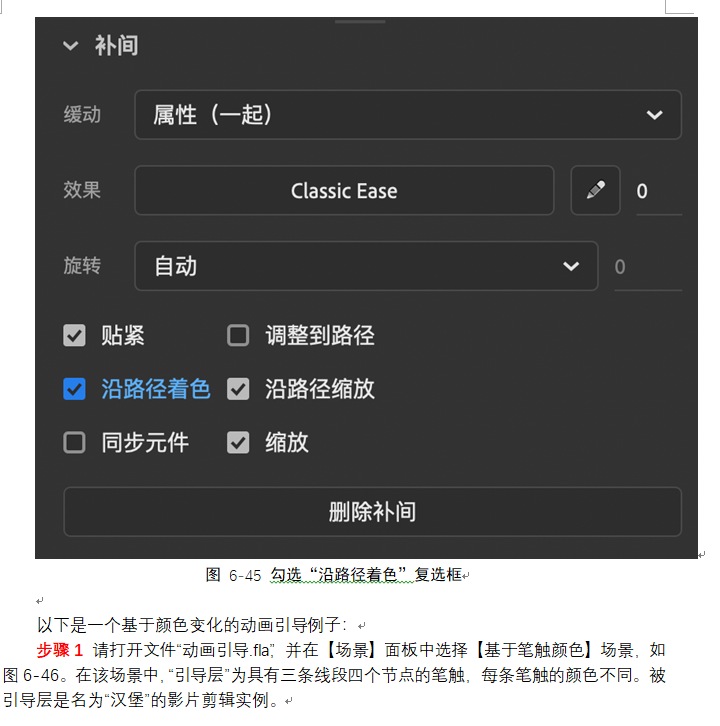Screen dimensions: 720x726
Task: Collapse the 补间 section chevron
Action: (71, 45)
